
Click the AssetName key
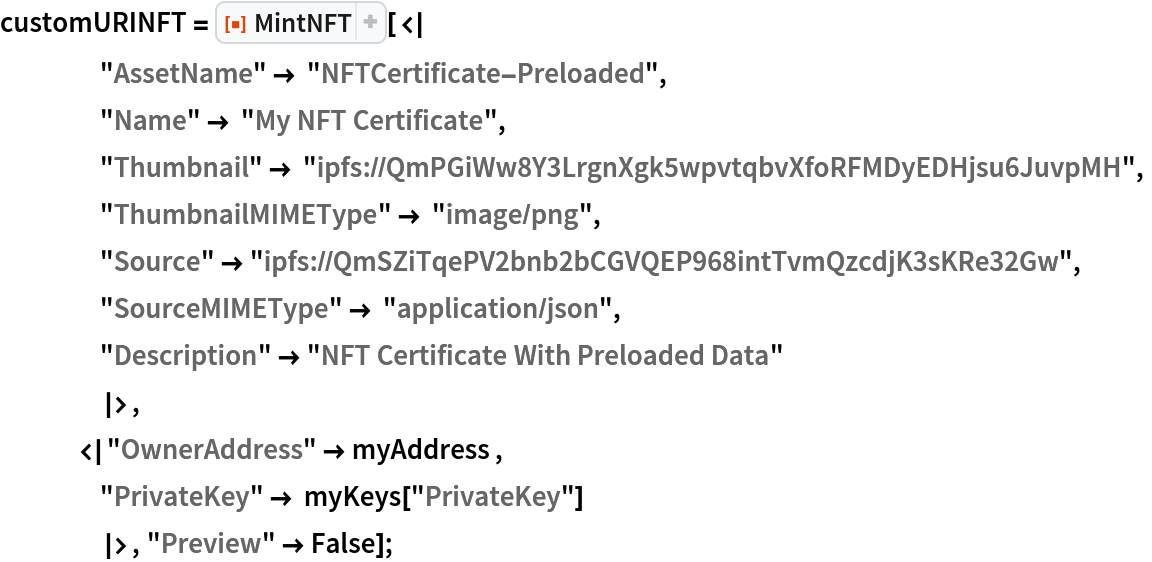183,74
